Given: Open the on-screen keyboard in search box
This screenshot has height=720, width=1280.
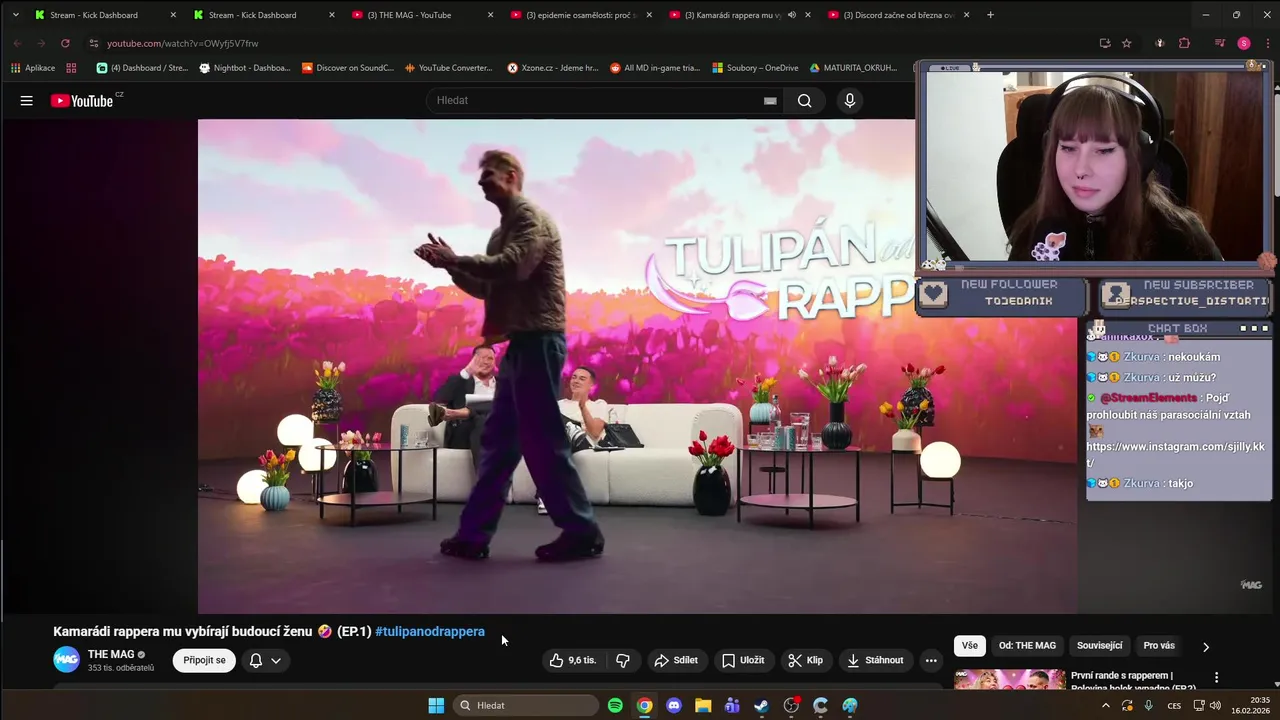Looking at the screenshot, I should (x=770, y=100).
